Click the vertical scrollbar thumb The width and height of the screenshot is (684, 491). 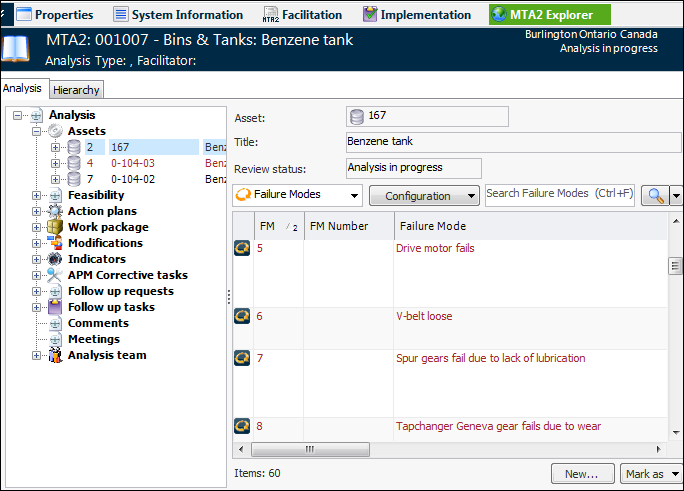675,266
